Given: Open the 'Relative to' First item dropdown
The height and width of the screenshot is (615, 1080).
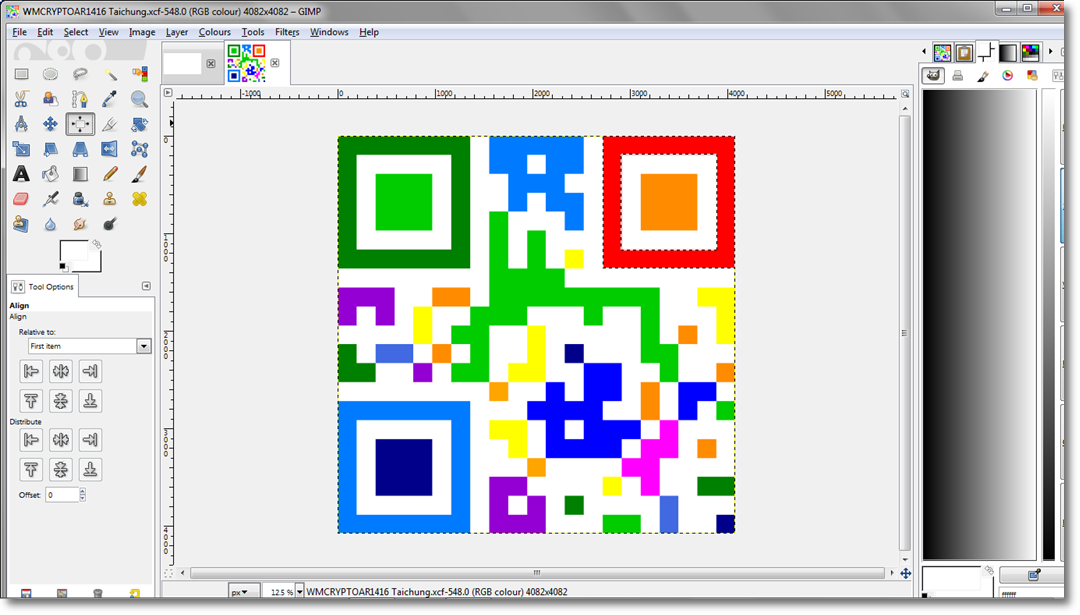Looking at the screenshot, I should (x=90, y=346).
